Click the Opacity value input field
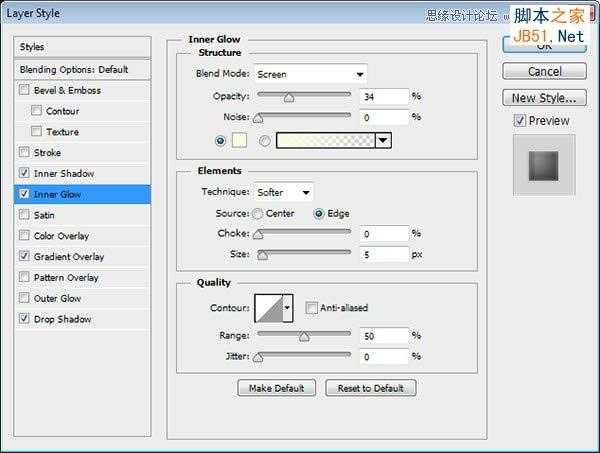Viewport: 600px width, 453px height. tap(384, 97)
